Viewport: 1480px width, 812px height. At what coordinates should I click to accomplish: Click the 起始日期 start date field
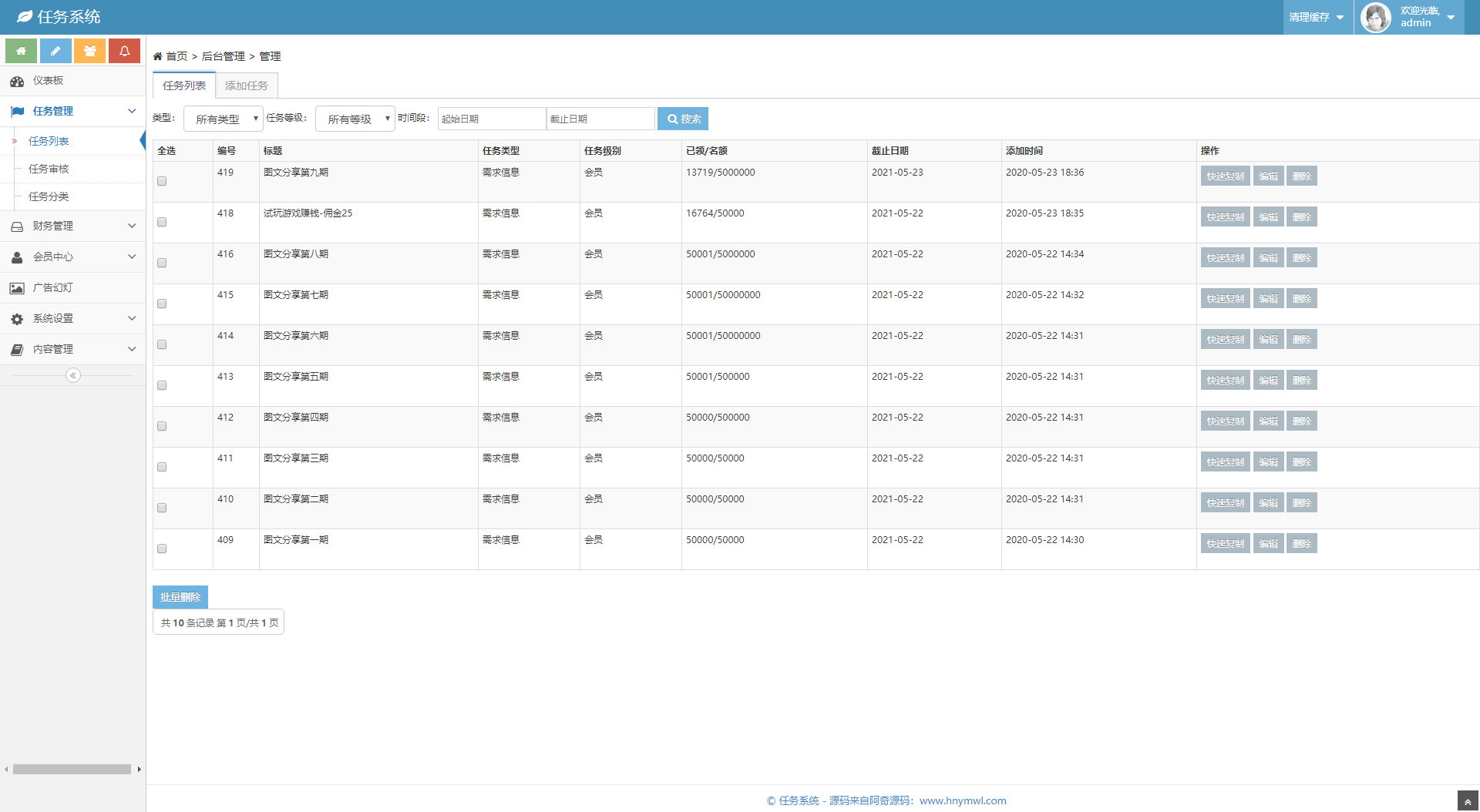tap(492, 119)
